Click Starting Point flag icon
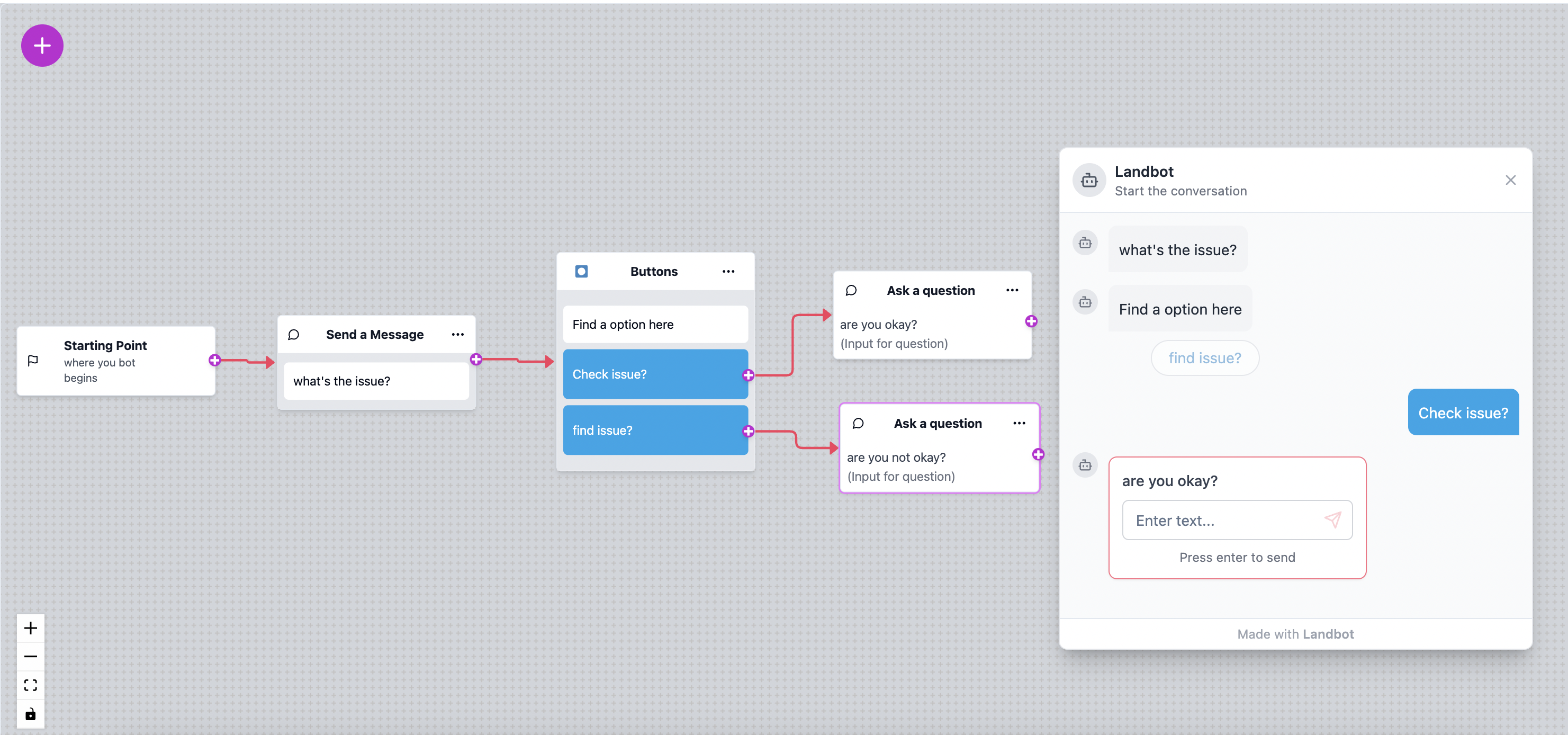Viewport: 1568px width, 735px height. 33,361
